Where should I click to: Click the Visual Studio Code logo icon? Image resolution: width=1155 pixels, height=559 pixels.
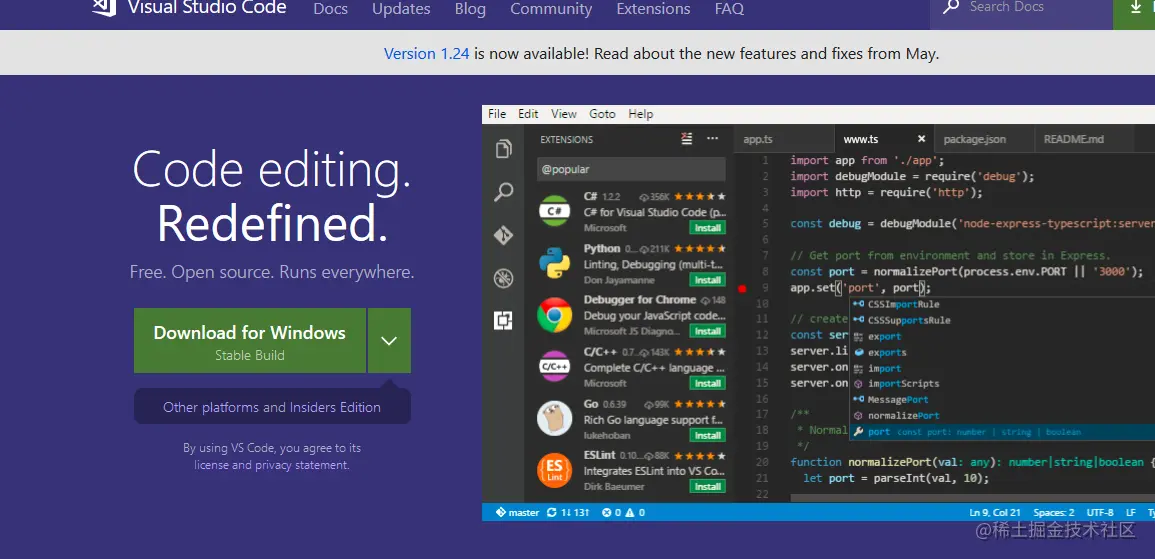tap(104, 7)
